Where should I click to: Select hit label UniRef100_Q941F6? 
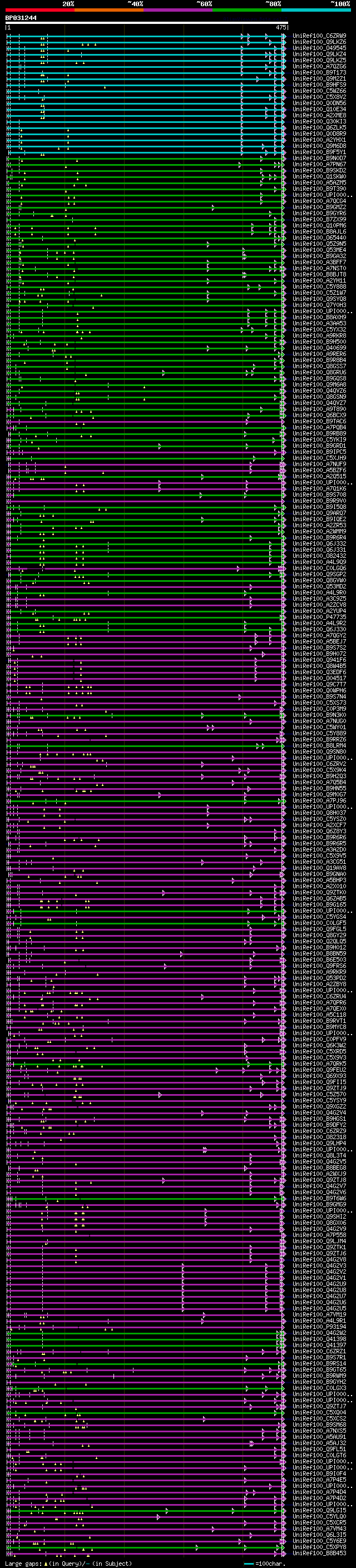click(319, 660)
